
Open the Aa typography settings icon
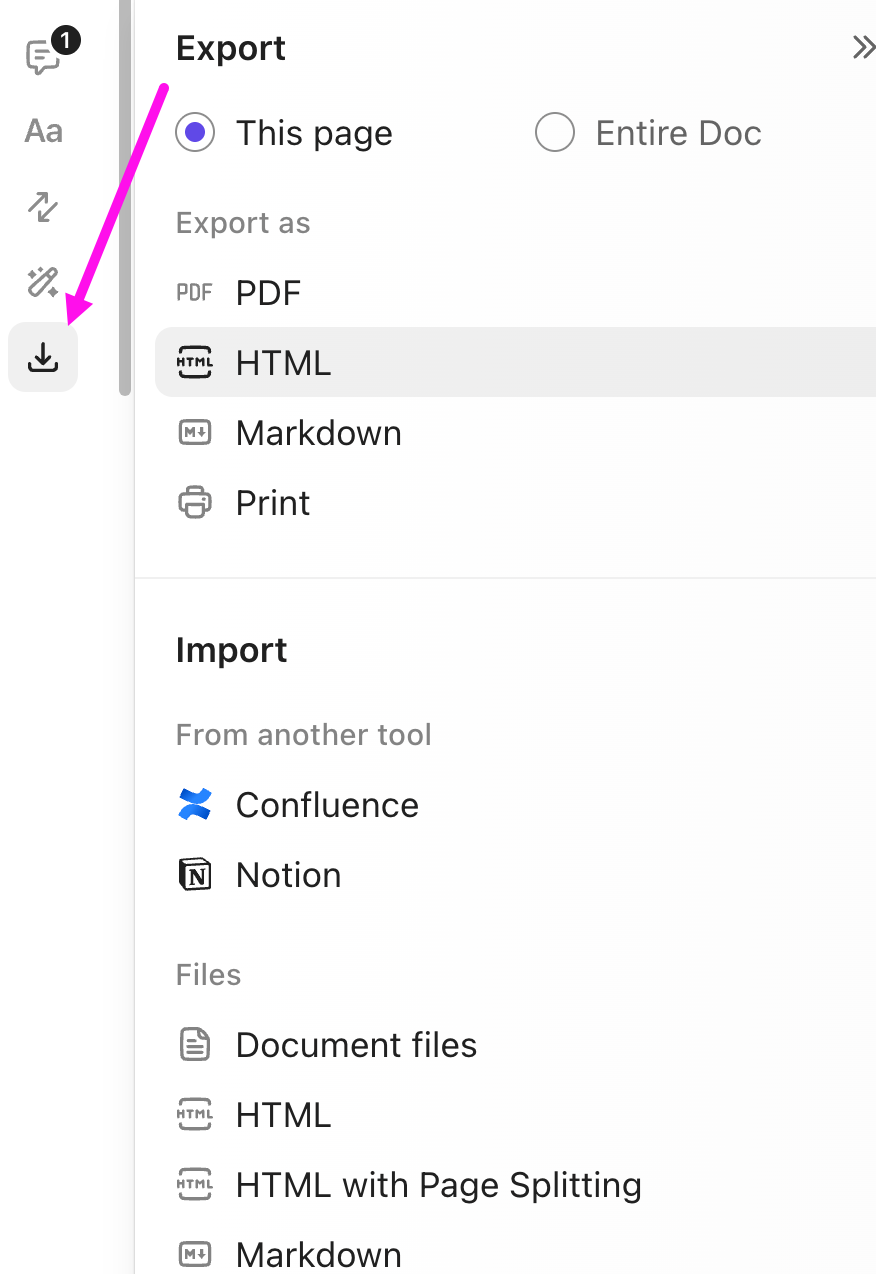(44, 131)
